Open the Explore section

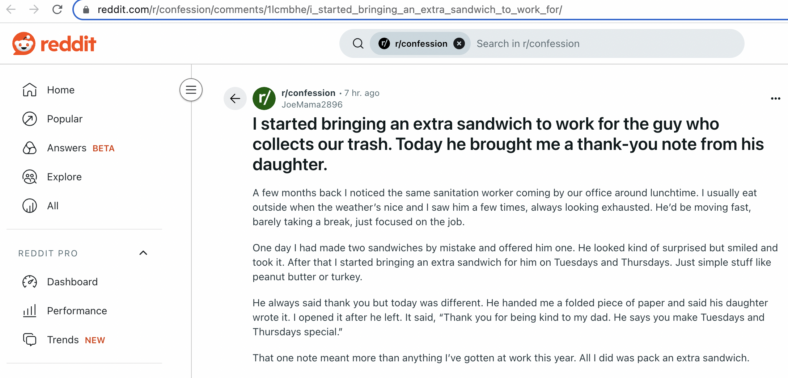click(64, 177)
